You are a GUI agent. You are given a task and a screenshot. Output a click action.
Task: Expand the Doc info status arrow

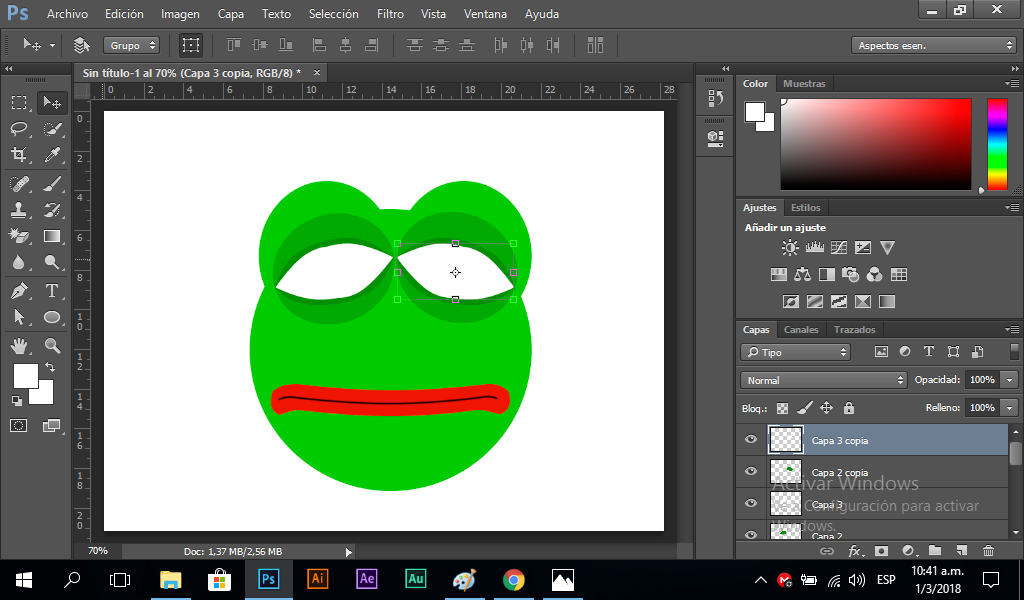[349, 552]
